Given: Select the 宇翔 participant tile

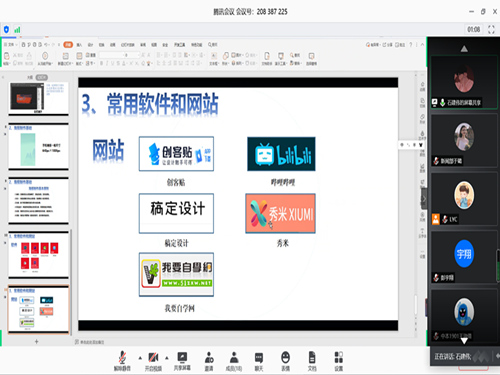Looking at the screenshot, I should 464,257.
